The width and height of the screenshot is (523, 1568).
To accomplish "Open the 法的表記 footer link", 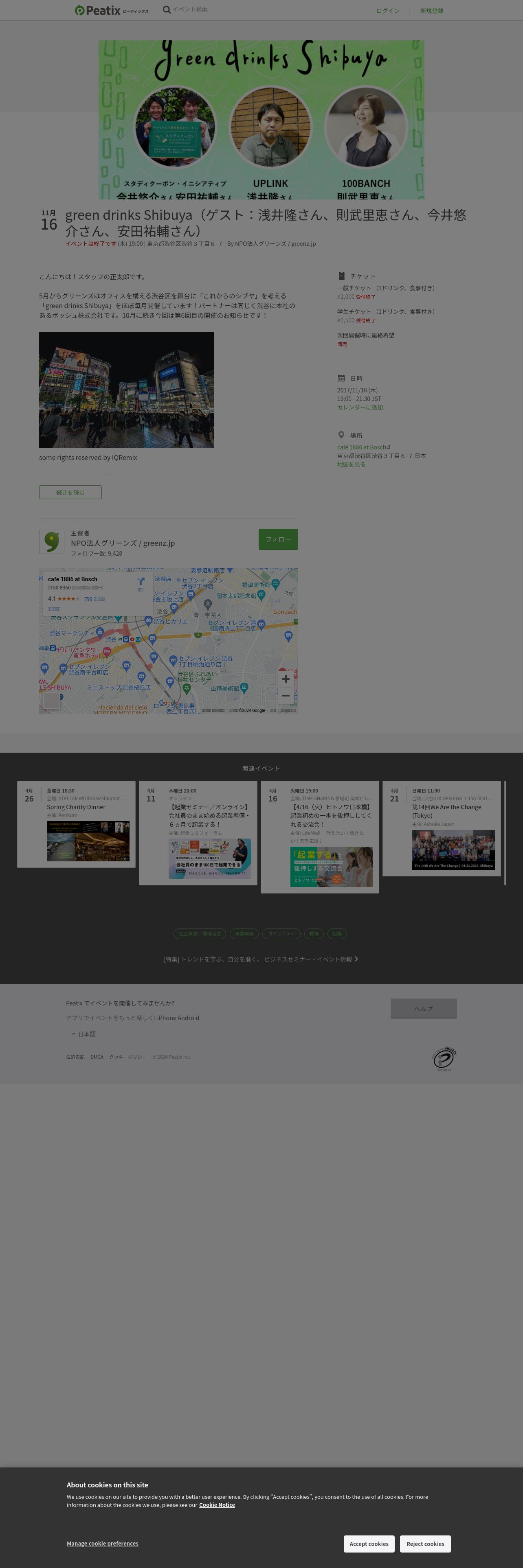I will click(75, 1057).
